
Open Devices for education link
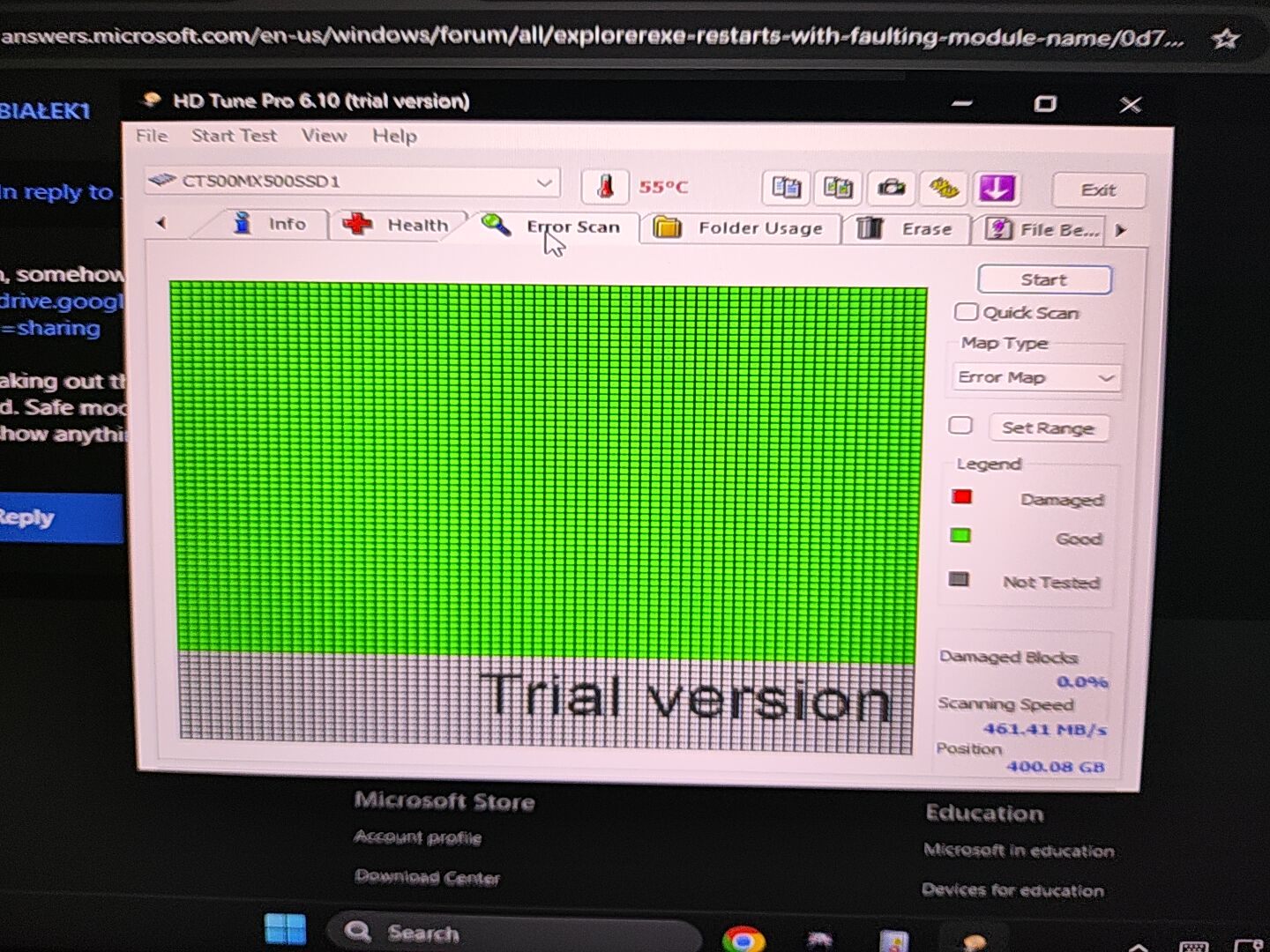point(1012,890)
